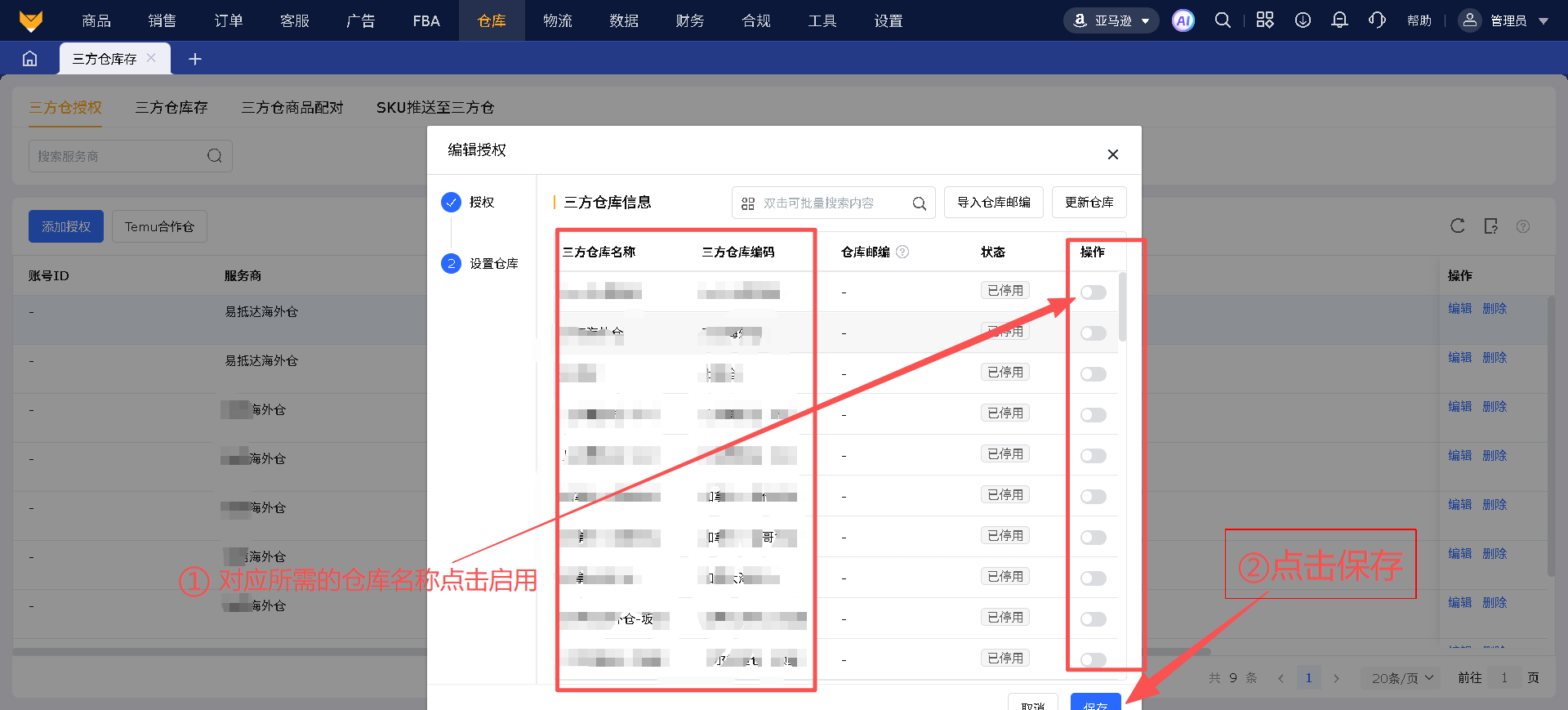Open the 商品 menu
The height and width of the screenshot is (710, 1568).
pos(96,20)
